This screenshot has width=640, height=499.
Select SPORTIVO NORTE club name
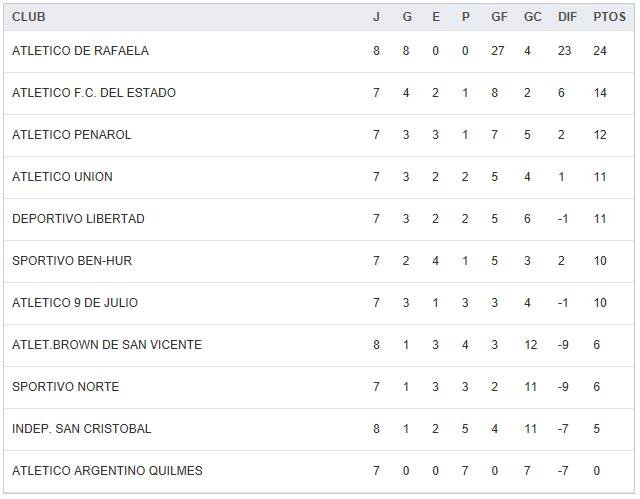click(x=65, y=387)
